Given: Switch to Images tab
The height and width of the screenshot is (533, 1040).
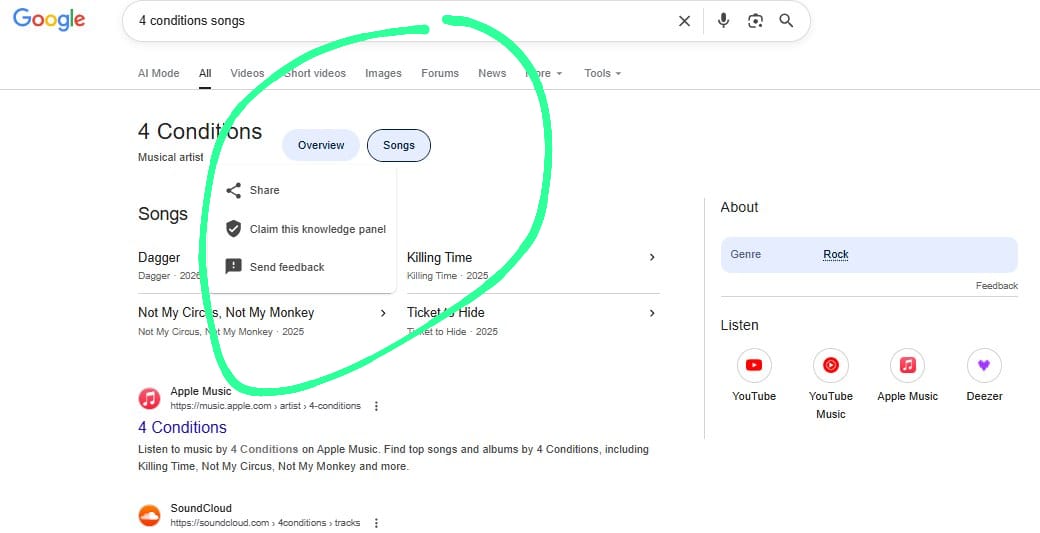Looking at the screenshot, I should click(x=383, y=74).
